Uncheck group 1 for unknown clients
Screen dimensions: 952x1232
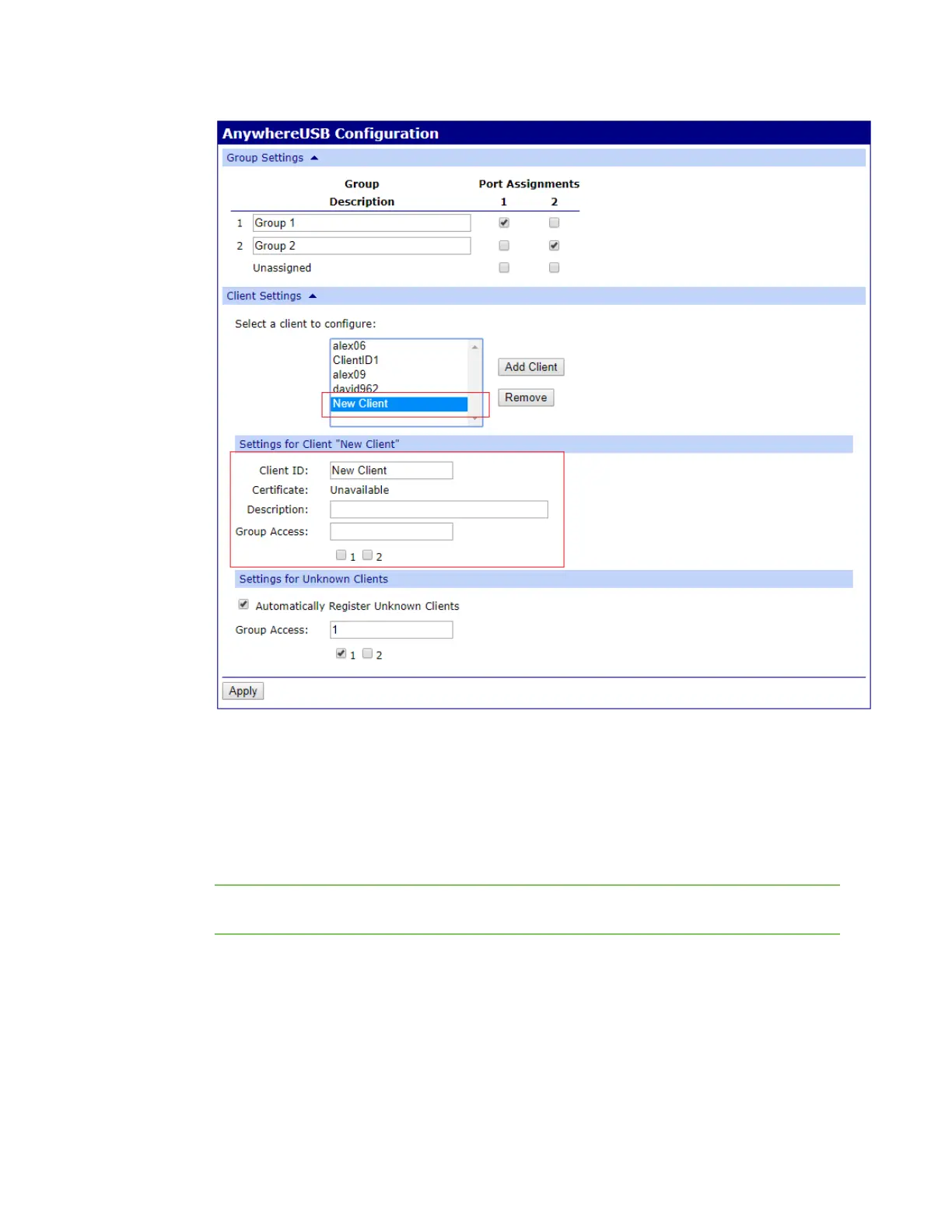click(341, 653)
